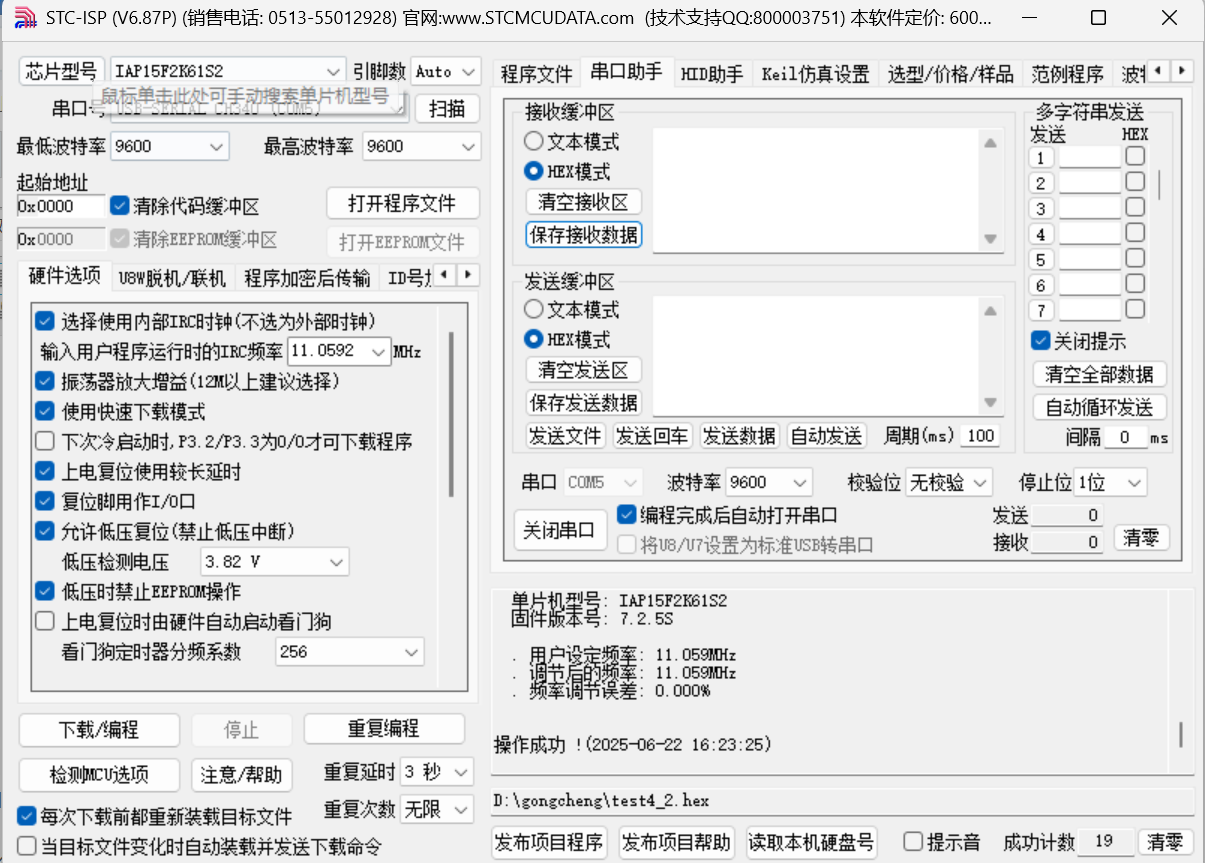This screenshot has height=863, width=1205.
Task: Click the receive buffer's scroll-down arrow
Action: [990, 239]
